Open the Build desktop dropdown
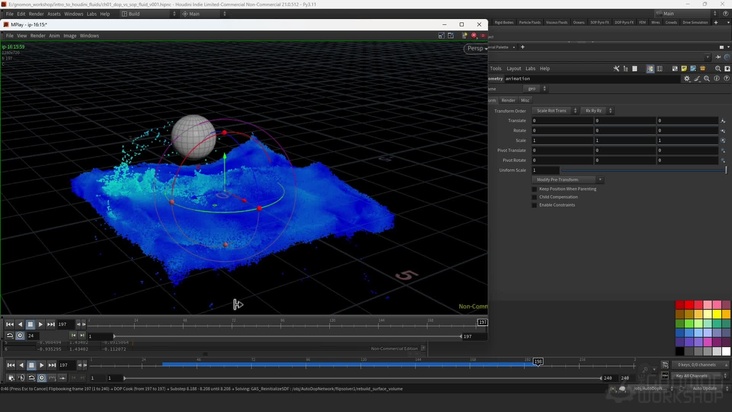The image size is (732, 412). click(149, 14)
